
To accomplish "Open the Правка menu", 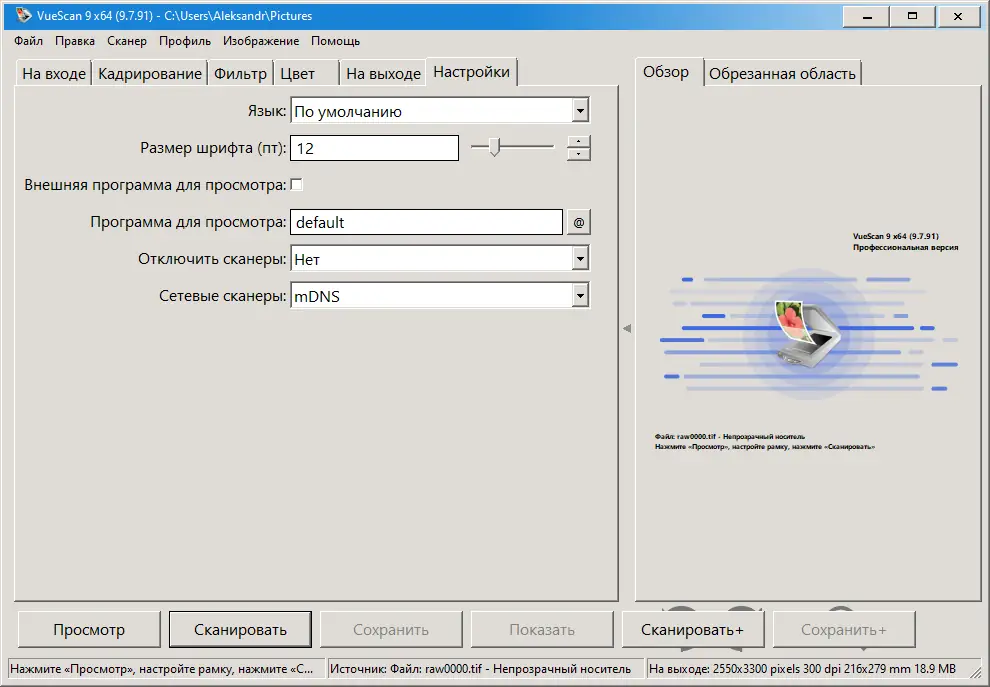I will 75,41.
